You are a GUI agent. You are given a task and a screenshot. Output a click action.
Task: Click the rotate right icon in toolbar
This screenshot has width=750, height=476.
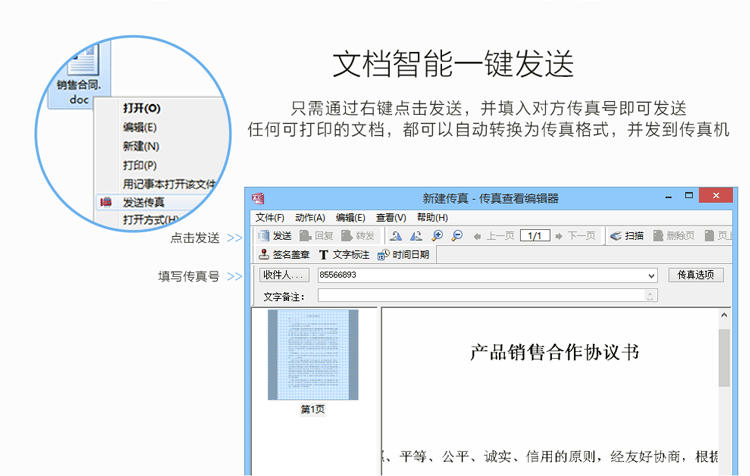(x=416, y=236)
